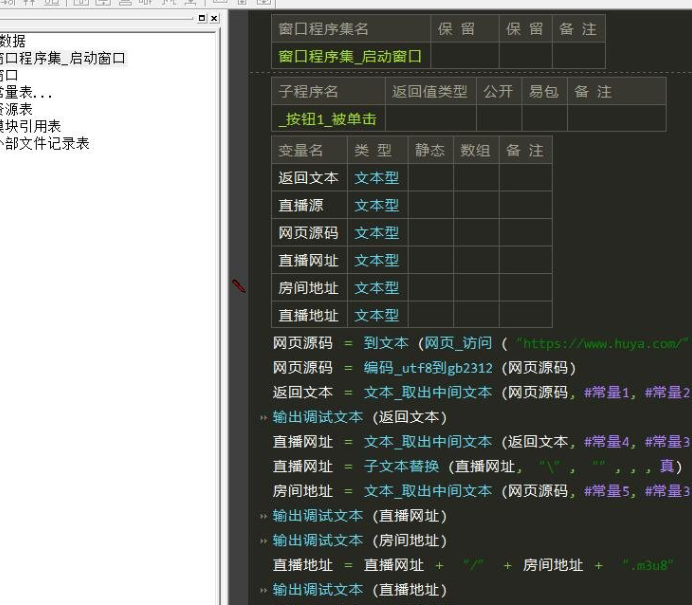Select 窗口程序集_启动窗口 in project tree
692x605 pixels.
click(x=64, y=58)
